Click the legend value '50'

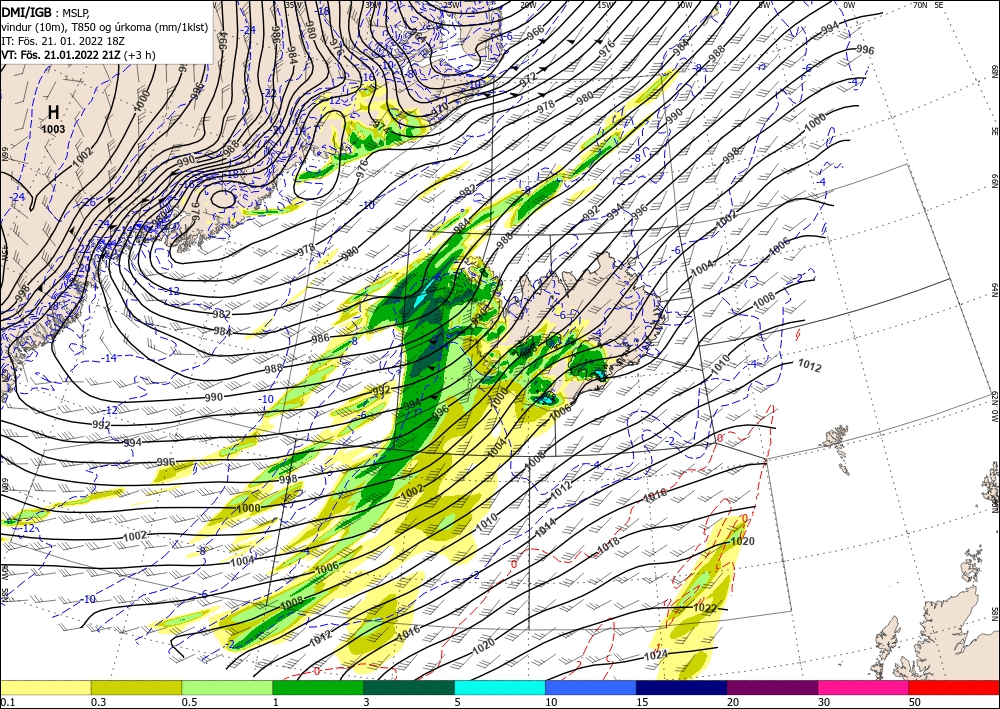[915, 701]
